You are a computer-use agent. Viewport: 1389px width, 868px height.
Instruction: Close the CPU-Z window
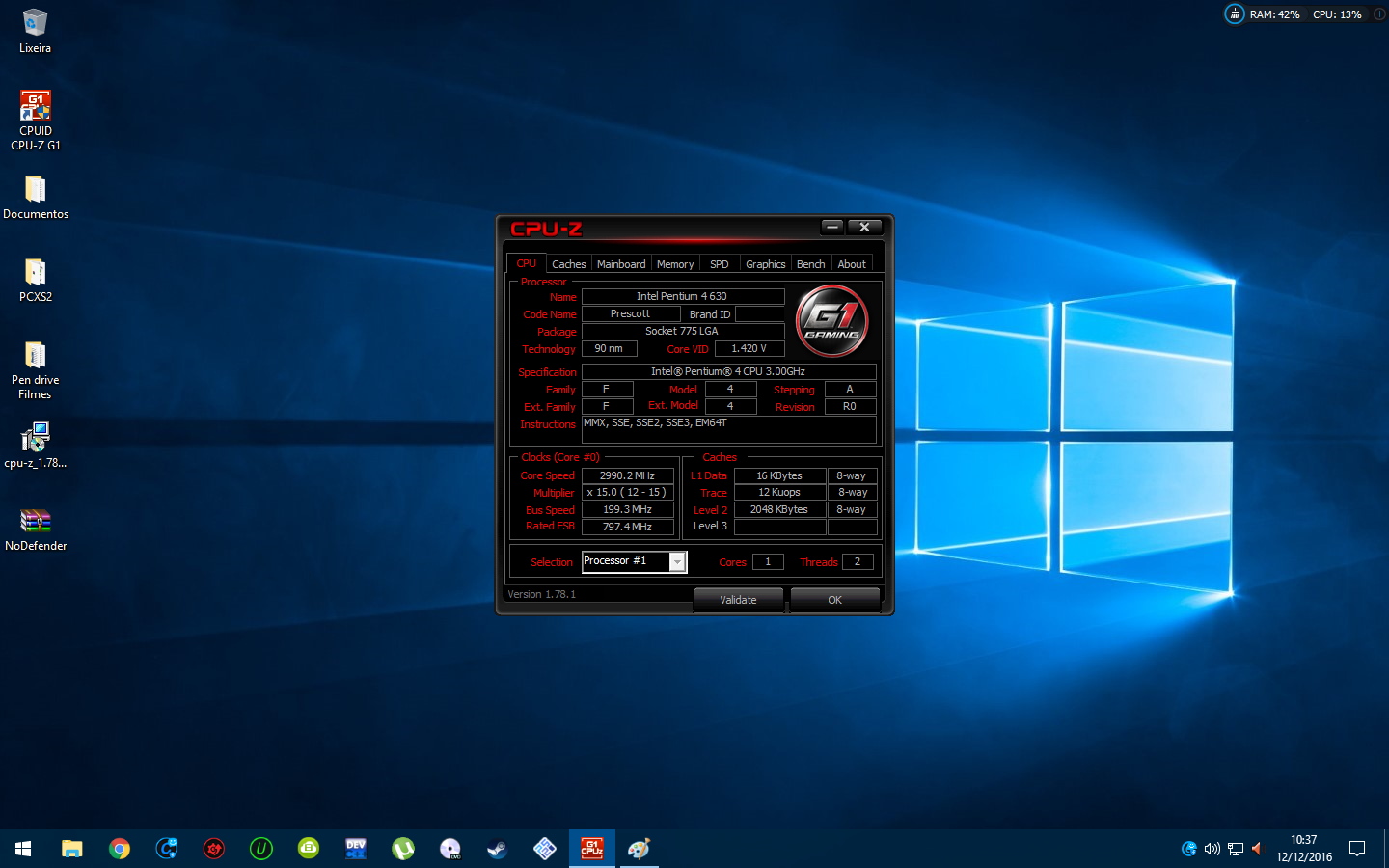pyautogui.click(x=864, y=227)
